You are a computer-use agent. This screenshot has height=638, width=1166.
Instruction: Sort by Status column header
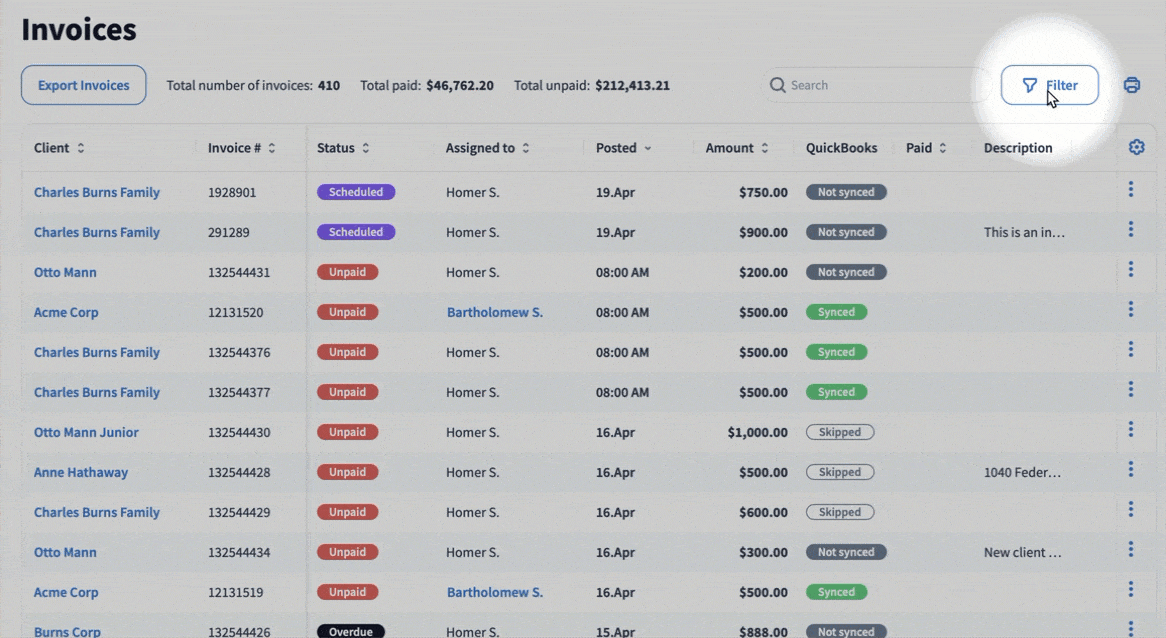coord(343,148)
